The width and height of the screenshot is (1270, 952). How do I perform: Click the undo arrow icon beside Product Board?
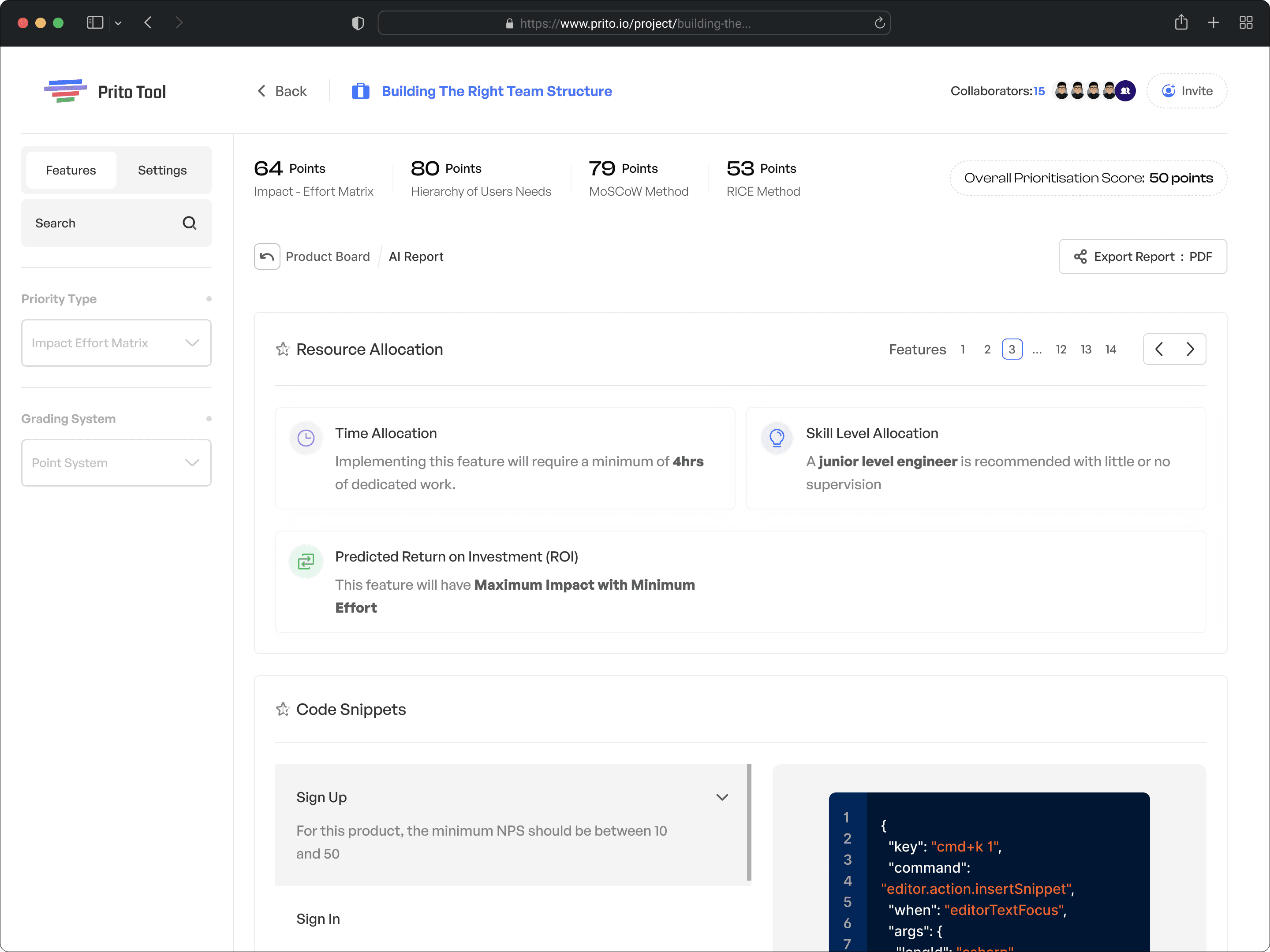[x=267, y=257]
